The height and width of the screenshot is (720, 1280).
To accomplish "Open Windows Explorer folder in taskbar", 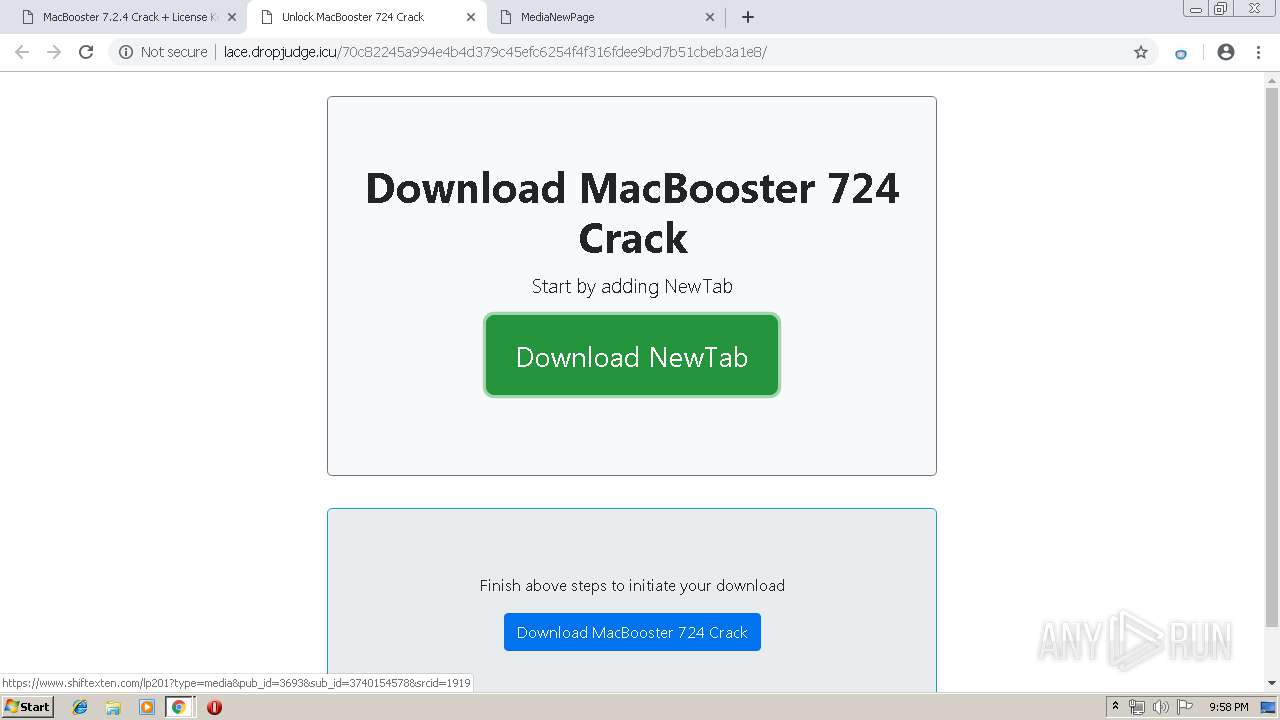I will [113, 707].
